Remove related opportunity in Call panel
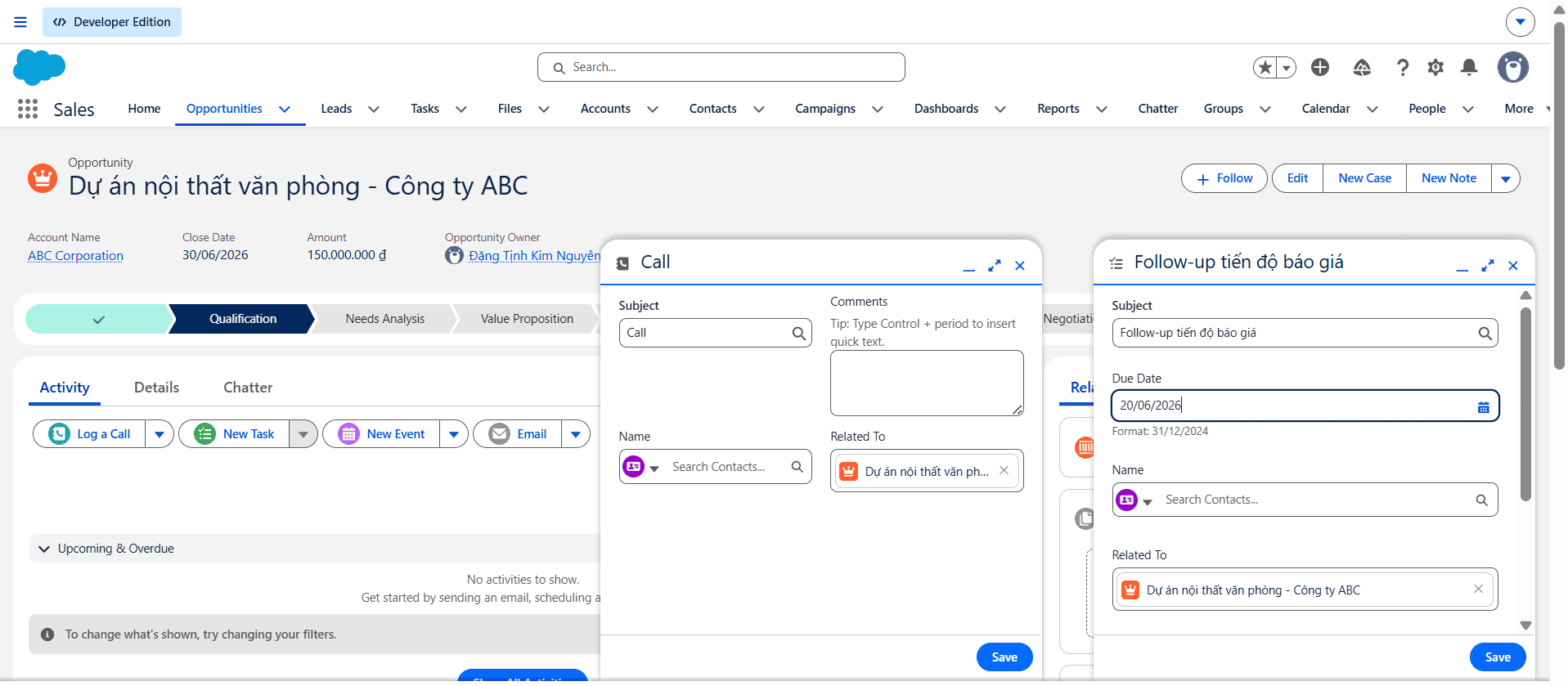This screenshot has height=686, width=1568. click(1004, 470)
